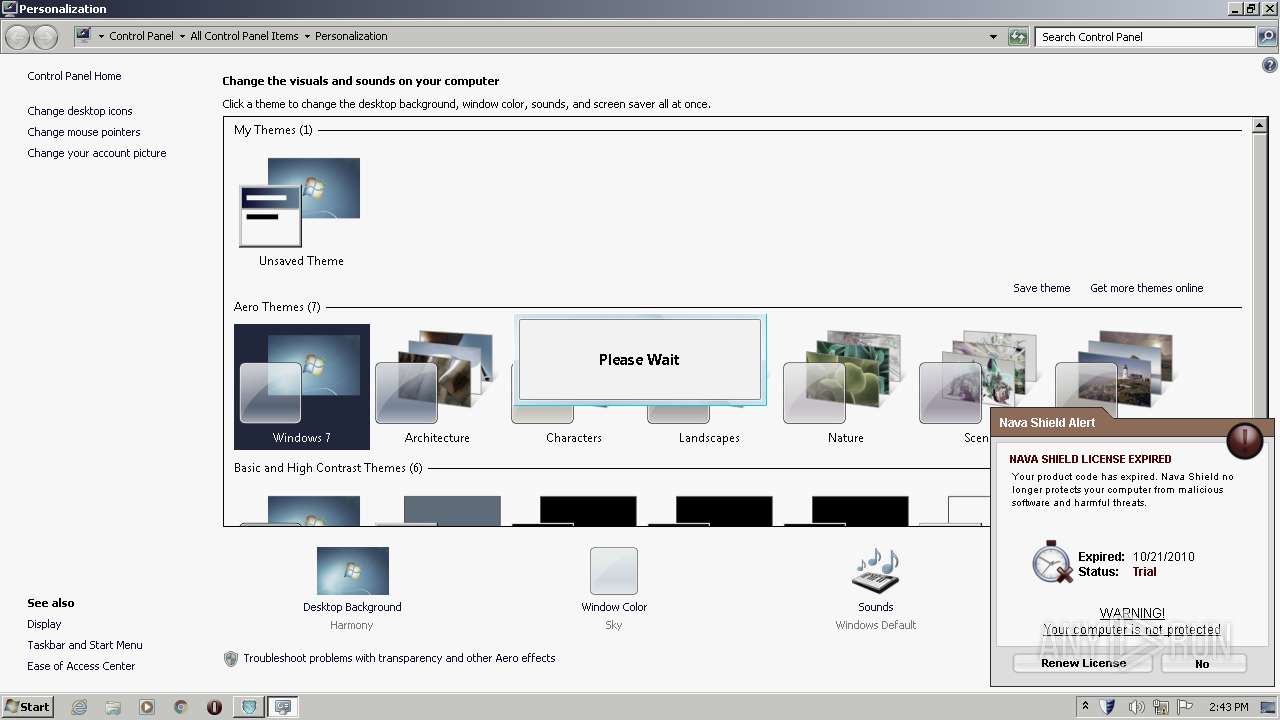Image resolution: width=1280 pixels, height=720 pixels.
Task: Click in Search Control Panel field
Action: tap(1145, 37)
